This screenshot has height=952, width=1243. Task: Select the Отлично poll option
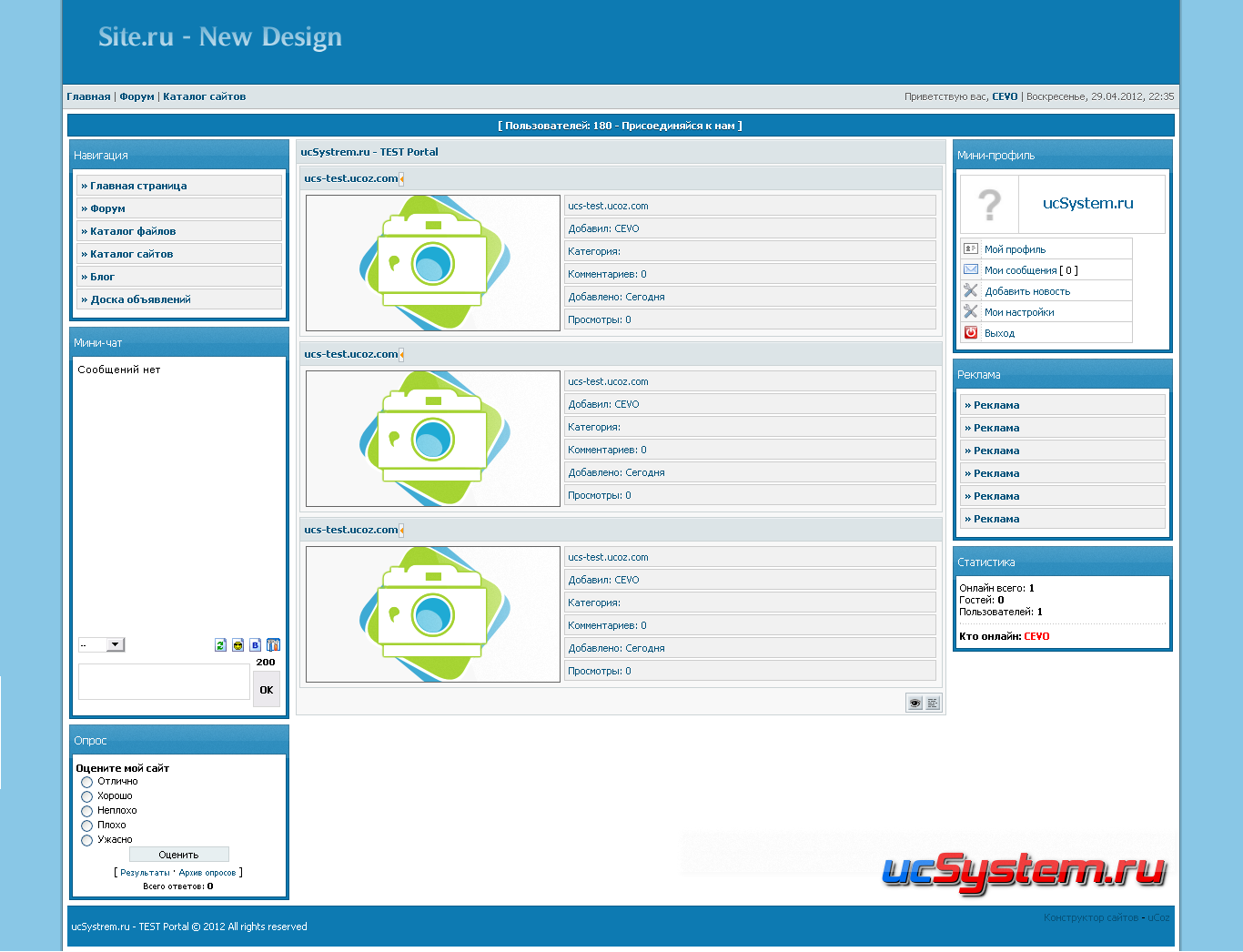tap(87, 782)
